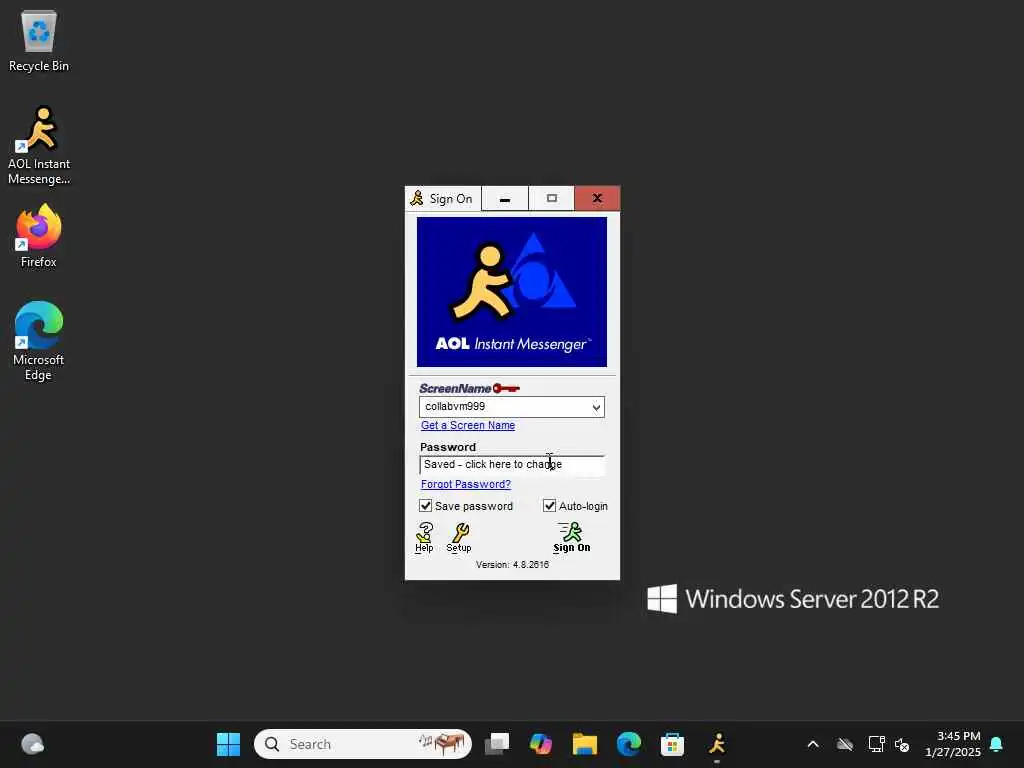1024x768 pixels.
Task: Maximize the Sign On window
Action: pos(552,199)
